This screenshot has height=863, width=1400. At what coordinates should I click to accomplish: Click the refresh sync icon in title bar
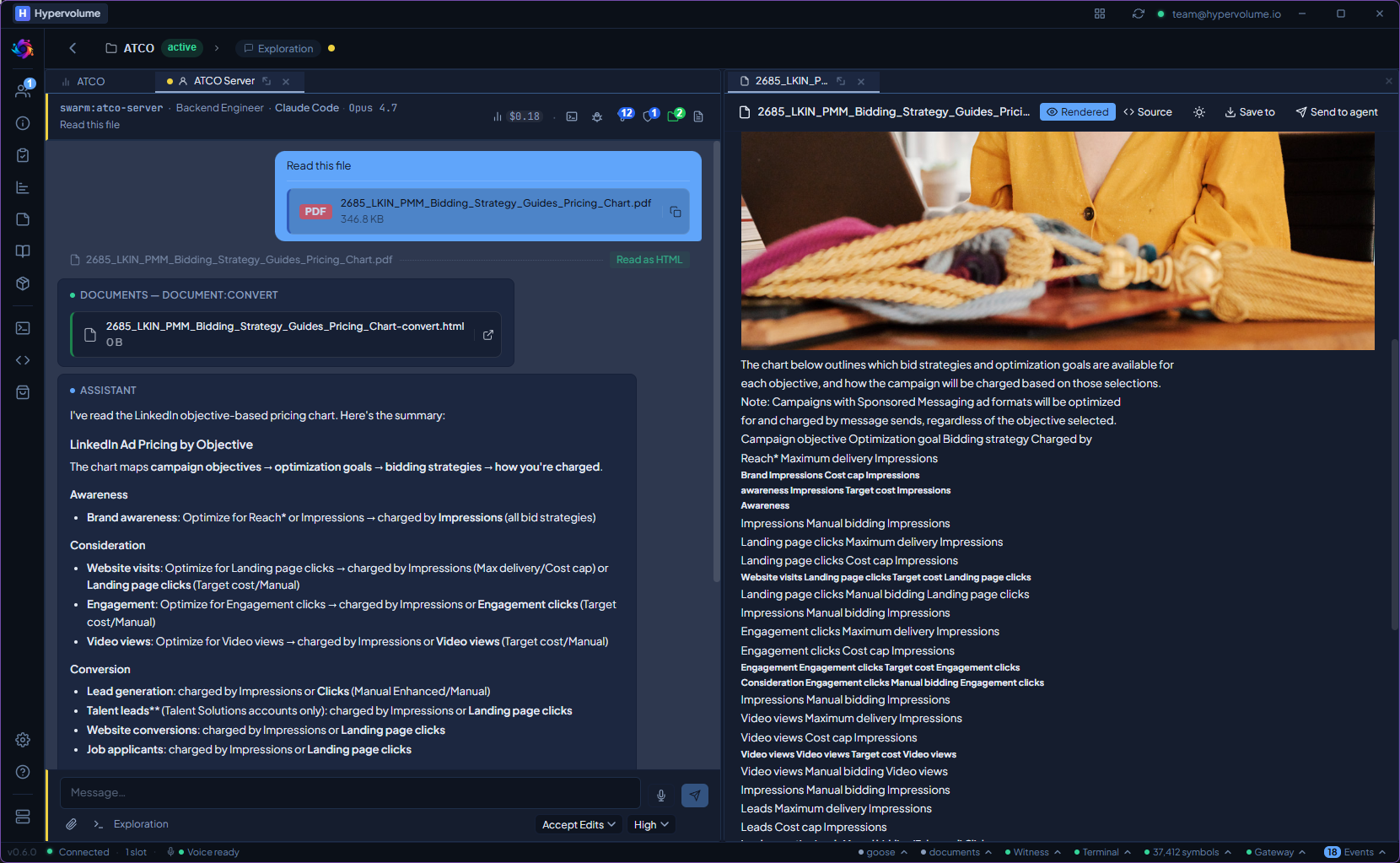point(1139,13)
